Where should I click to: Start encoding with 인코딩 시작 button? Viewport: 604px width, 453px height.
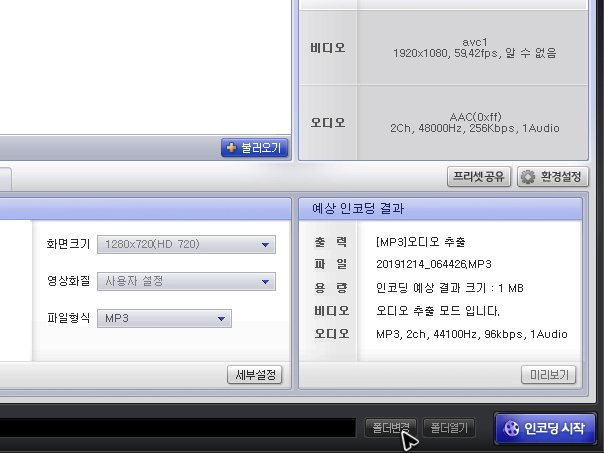click(x=545, y=428)
